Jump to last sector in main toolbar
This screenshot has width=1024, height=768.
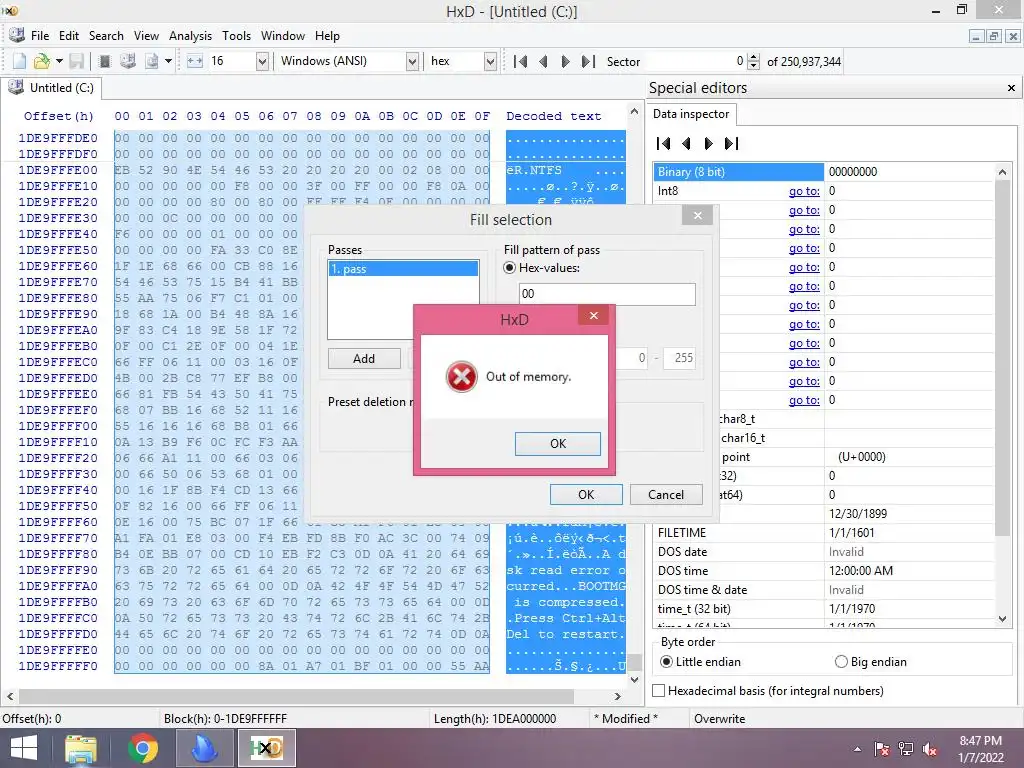588,61
